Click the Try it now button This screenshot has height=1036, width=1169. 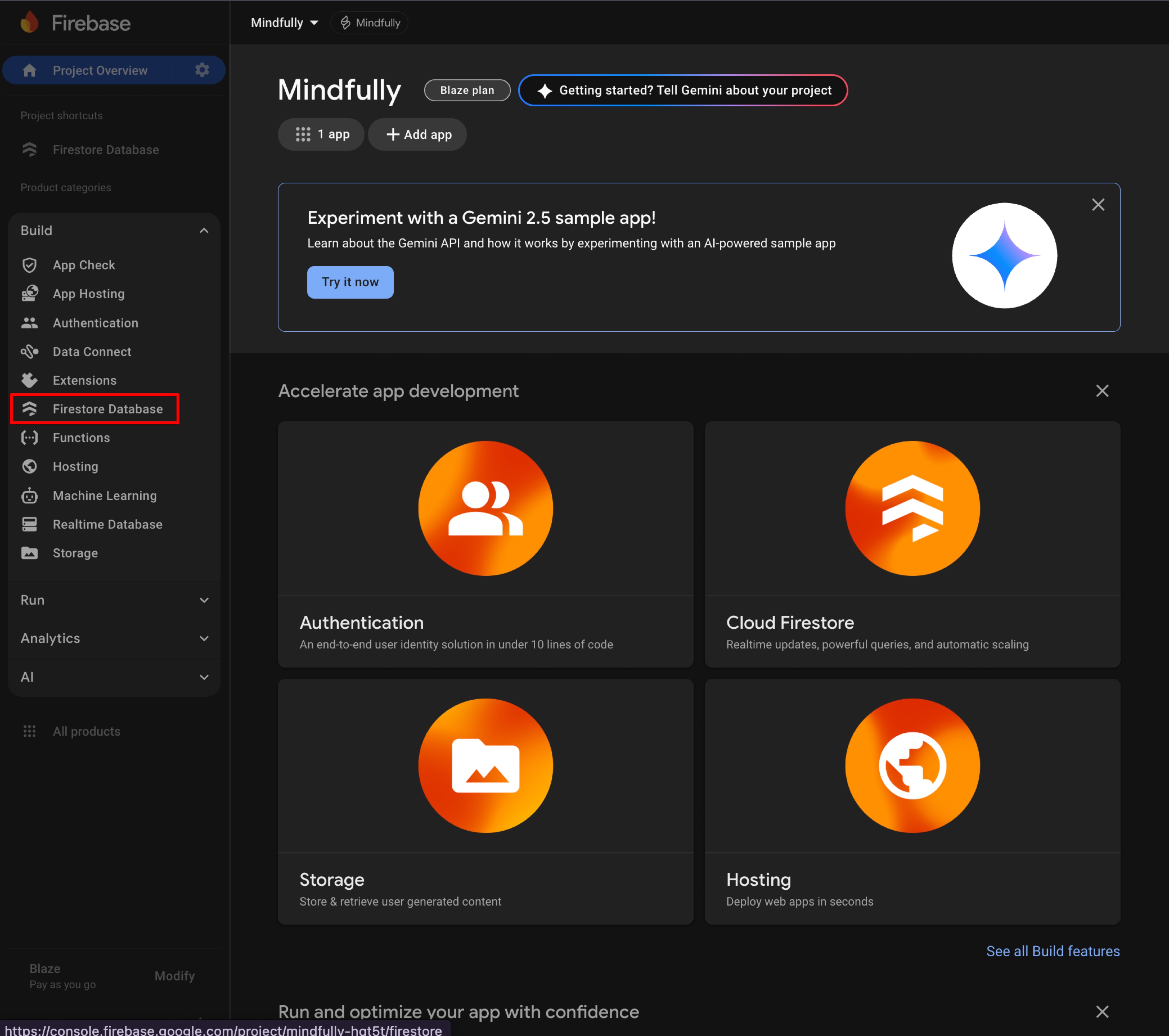click(x=350, y=282)
